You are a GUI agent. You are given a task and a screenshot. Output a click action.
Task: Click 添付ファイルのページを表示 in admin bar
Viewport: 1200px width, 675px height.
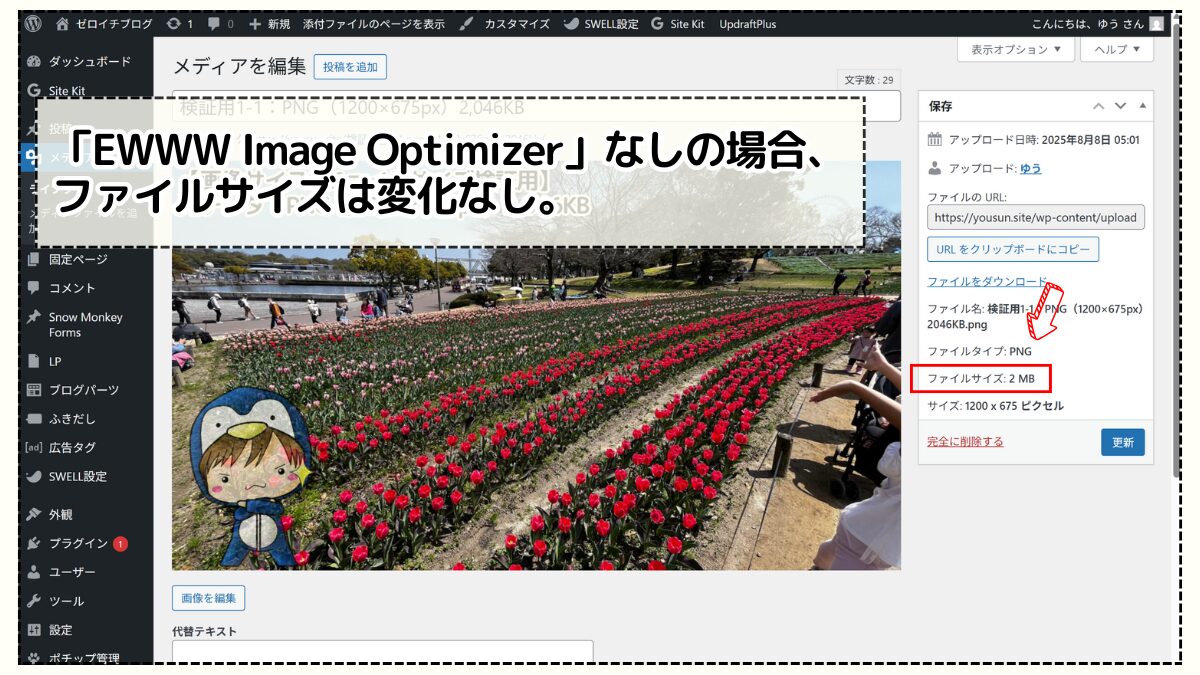[373, 24]
